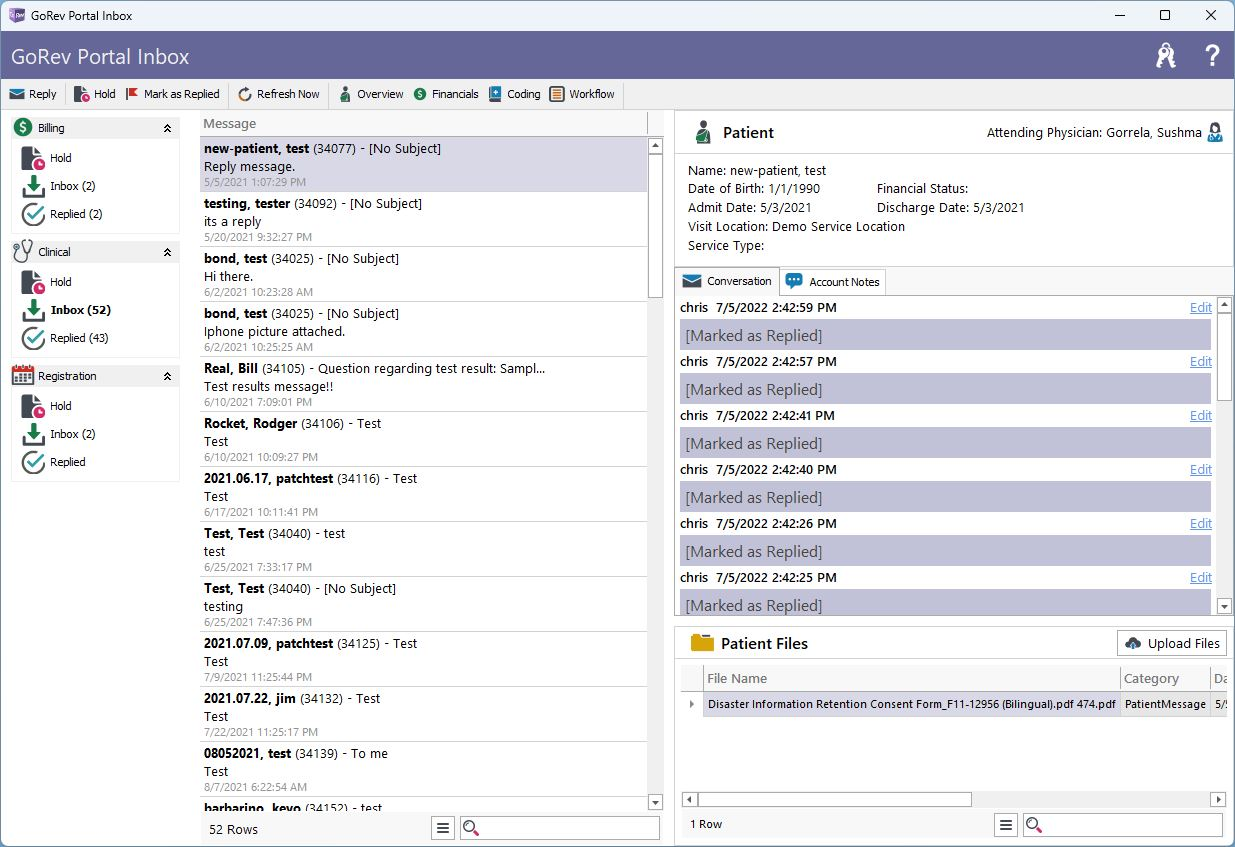Click Patient Files horizontal scrollbar right arrow
Viewport: 1235px width, 847px height.
(x=1218, y=800)
